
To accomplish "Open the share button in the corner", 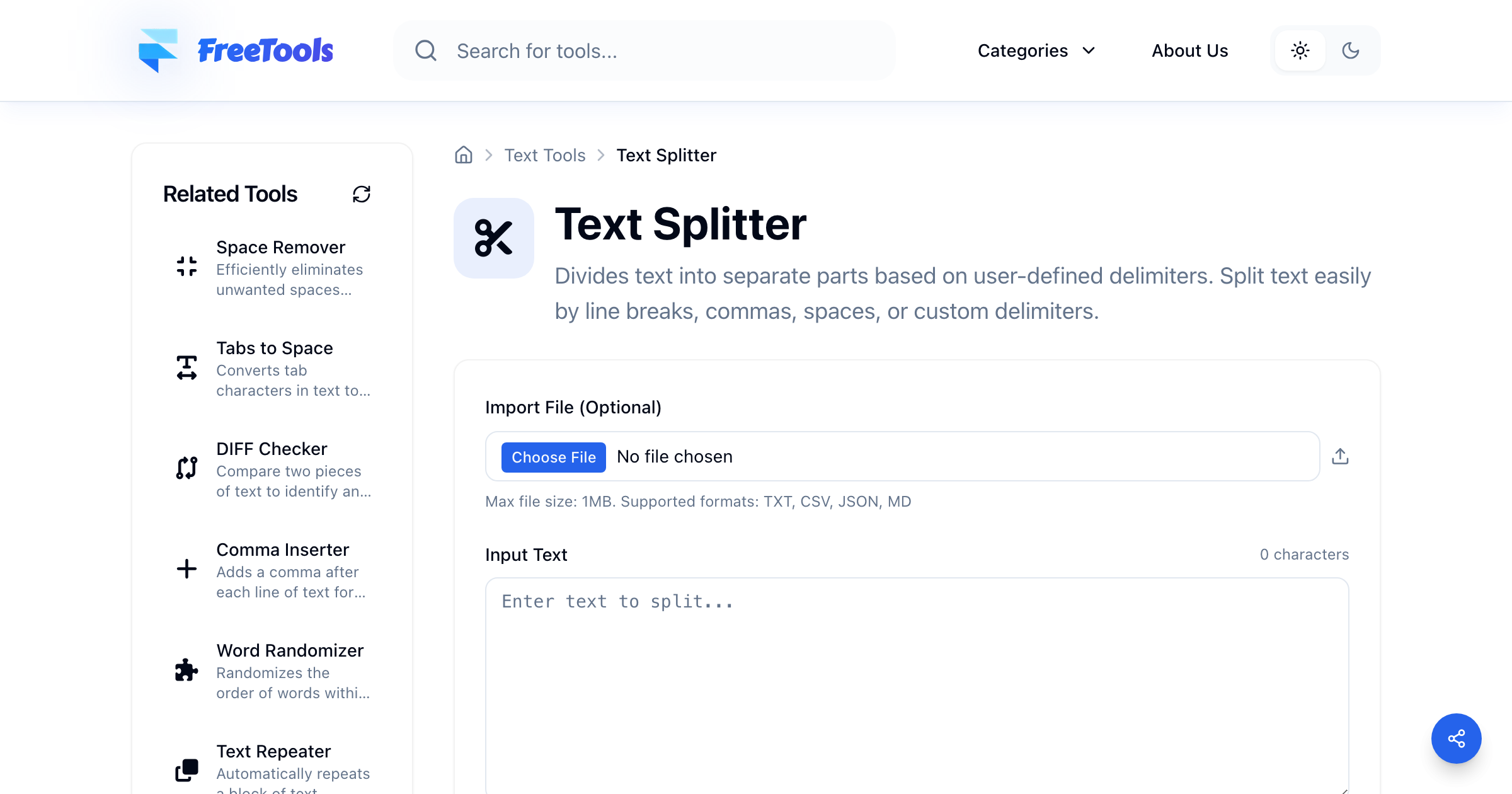I will click(1456, 738).
